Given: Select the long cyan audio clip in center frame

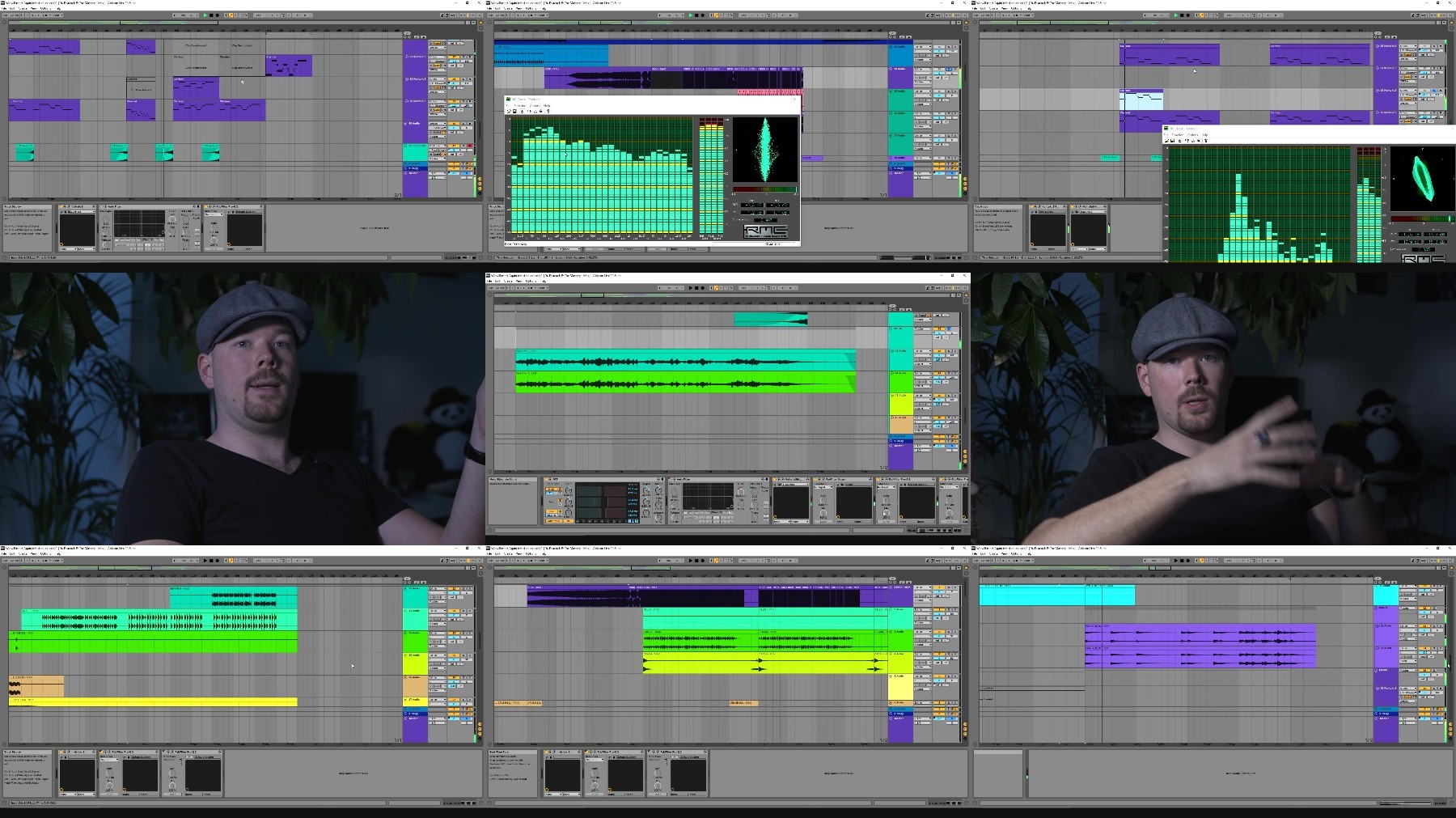Looking at the screenshot, I should [685, 361].
